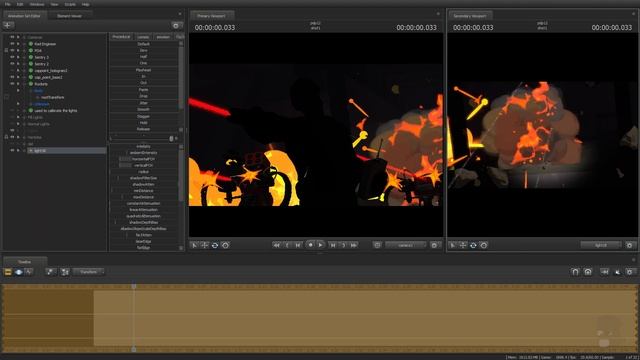Select the rotate tool in Primary Viewport

click(x=215, y=245)
